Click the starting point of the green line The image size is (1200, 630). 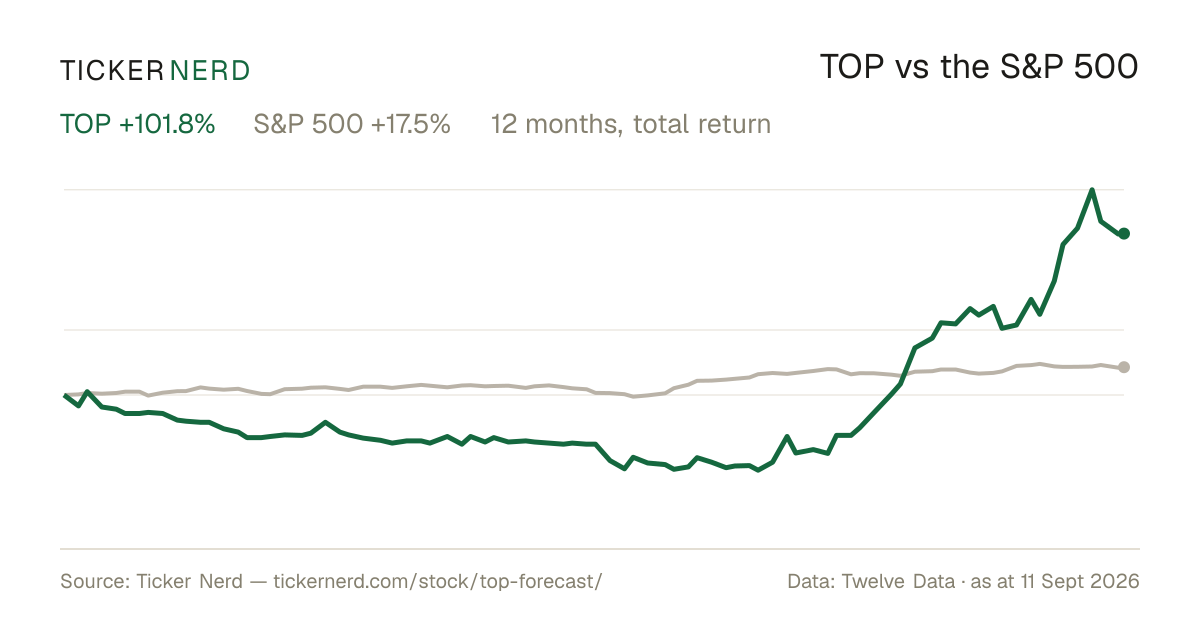pos(65,396)
